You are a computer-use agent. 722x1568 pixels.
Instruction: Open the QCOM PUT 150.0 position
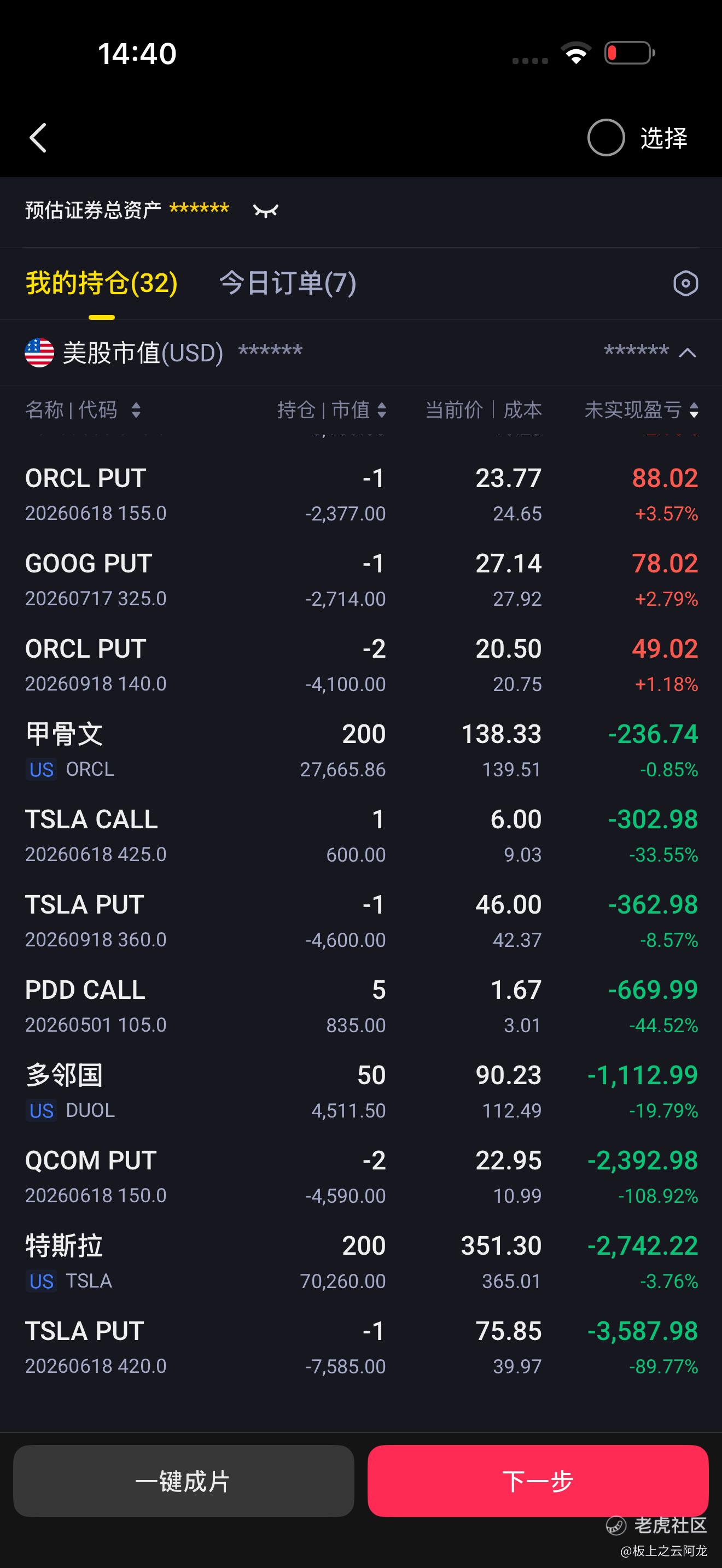[361, 1177]
